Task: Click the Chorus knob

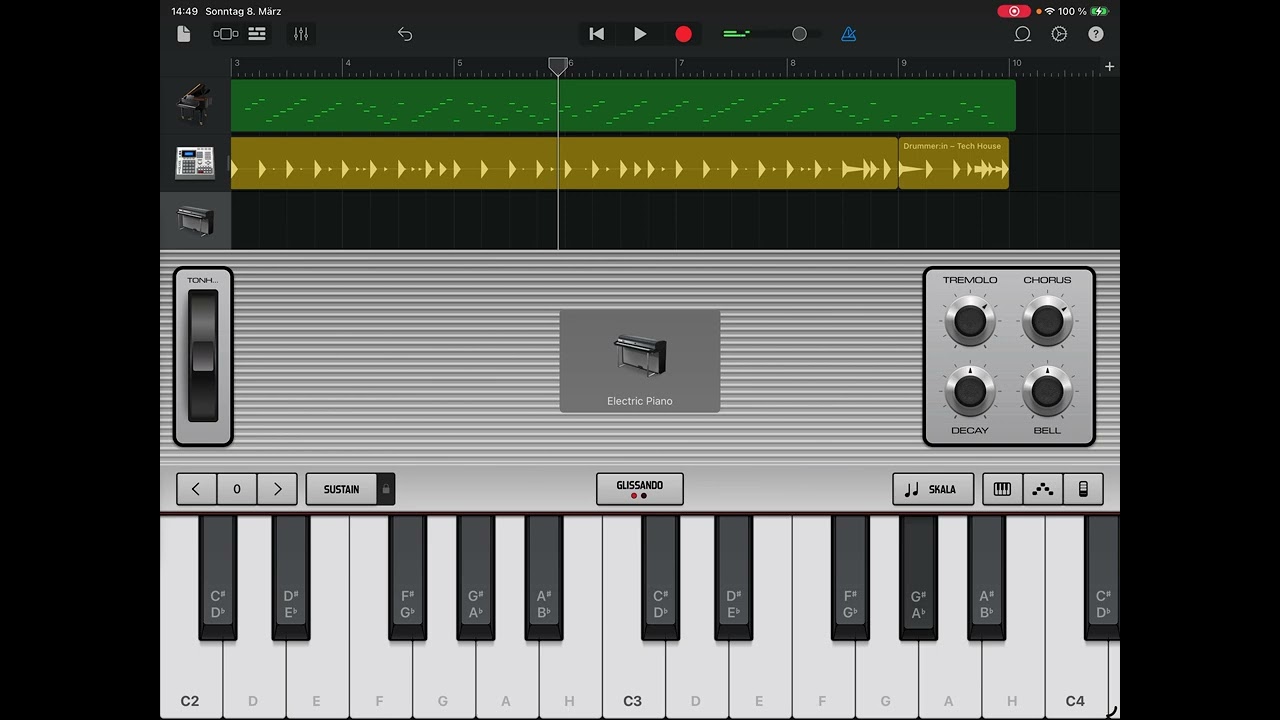Action: pyautogui.click(x=1047, y=321)
